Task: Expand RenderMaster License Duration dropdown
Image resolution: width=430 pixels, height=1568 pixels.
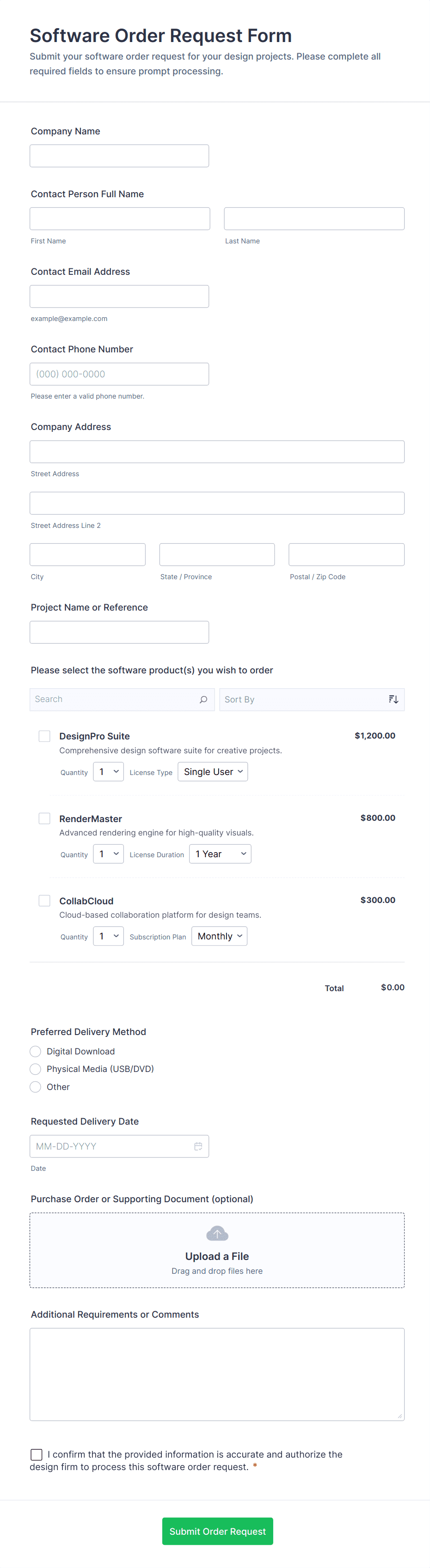Action: coord(220,854)
